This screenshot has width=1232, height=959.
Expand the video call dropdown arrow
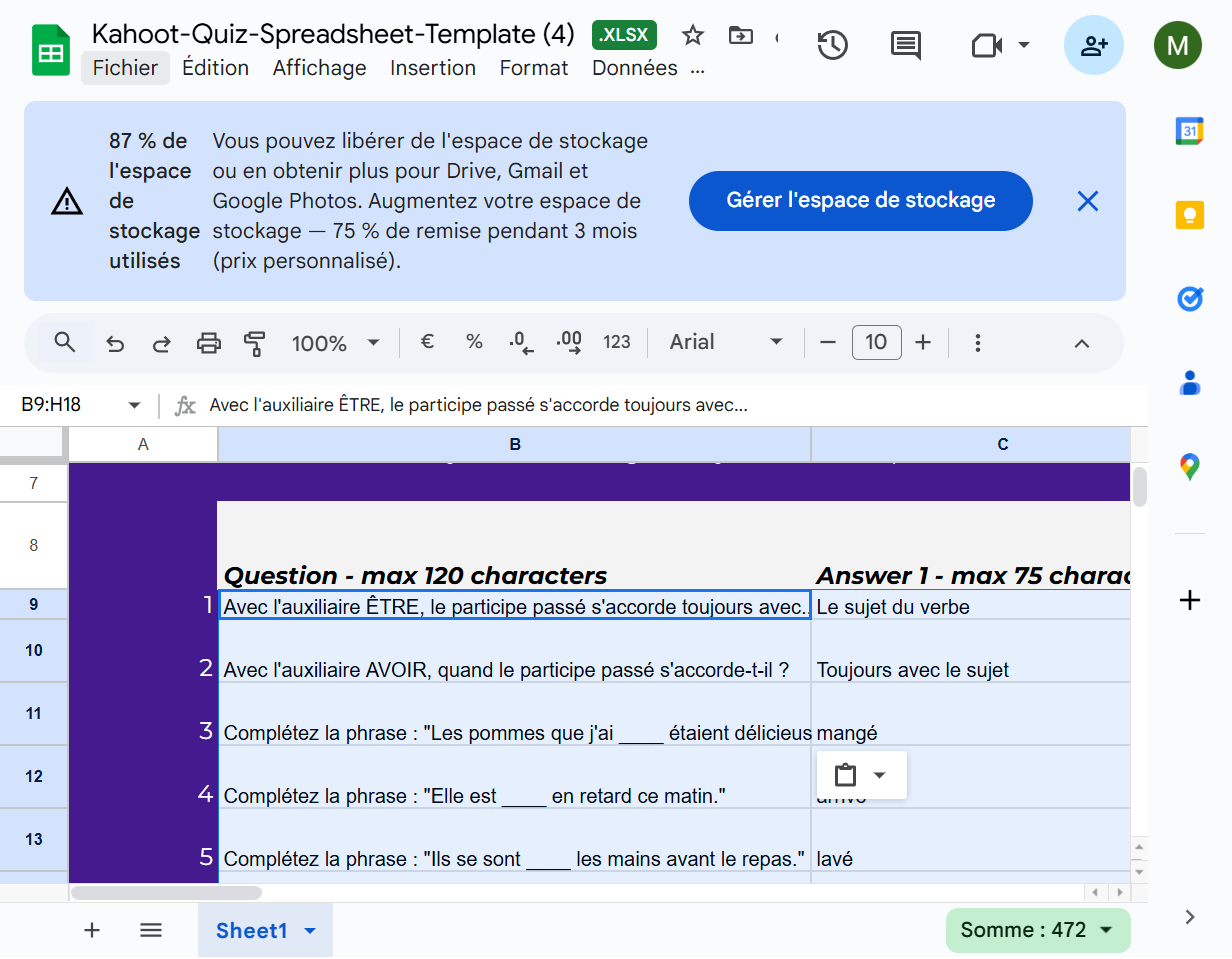1023,45
